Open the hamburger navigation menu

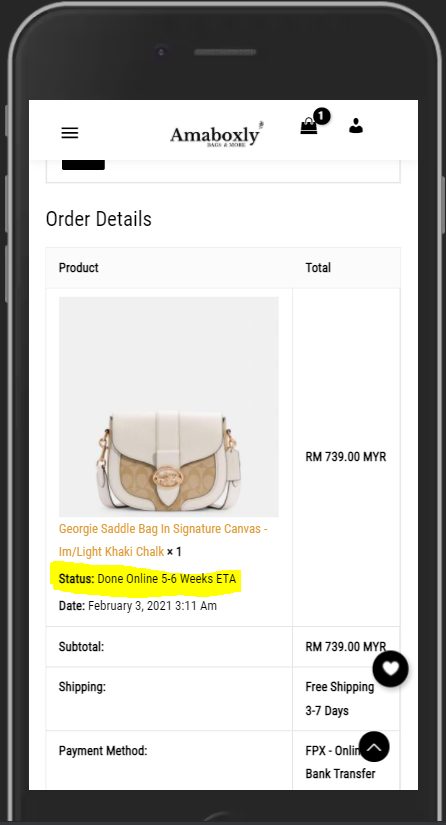point(69,133)
